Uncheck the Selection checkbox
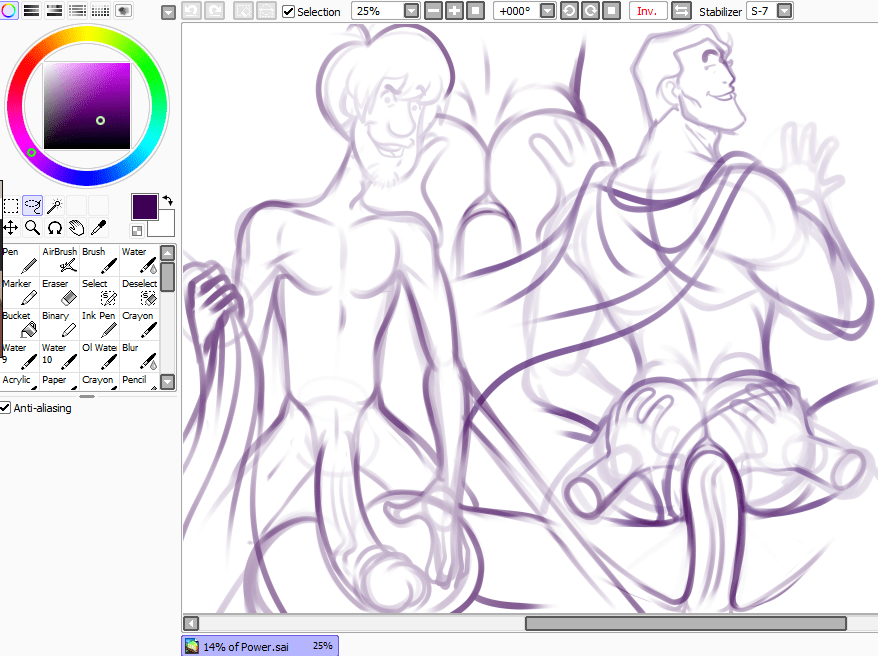 [289, 12]
